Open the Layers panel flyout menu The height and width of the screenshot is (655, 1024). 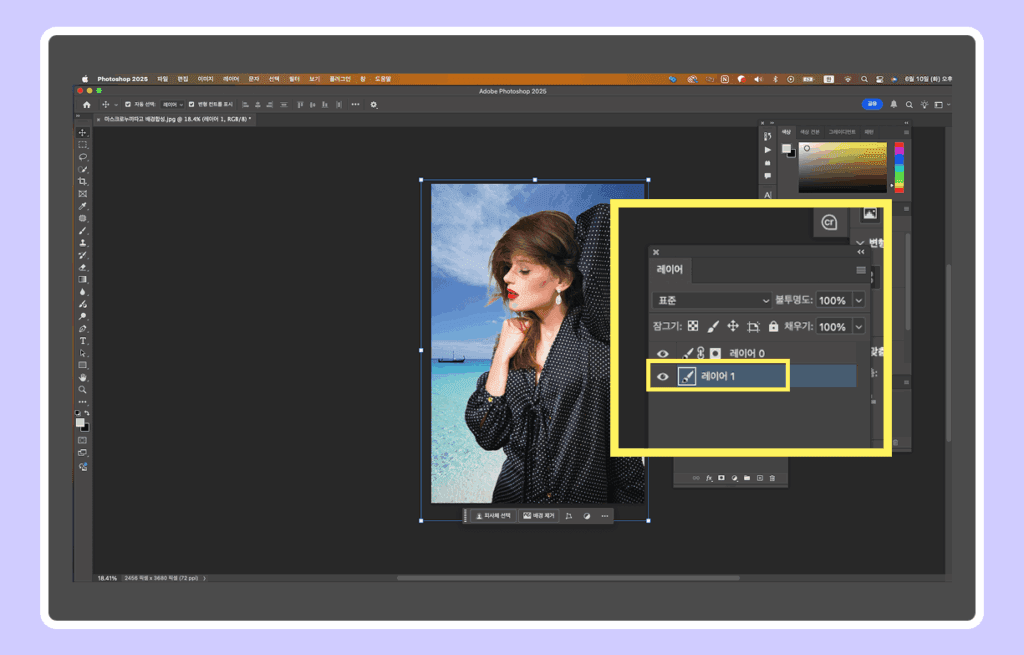[x=861, y=270]
